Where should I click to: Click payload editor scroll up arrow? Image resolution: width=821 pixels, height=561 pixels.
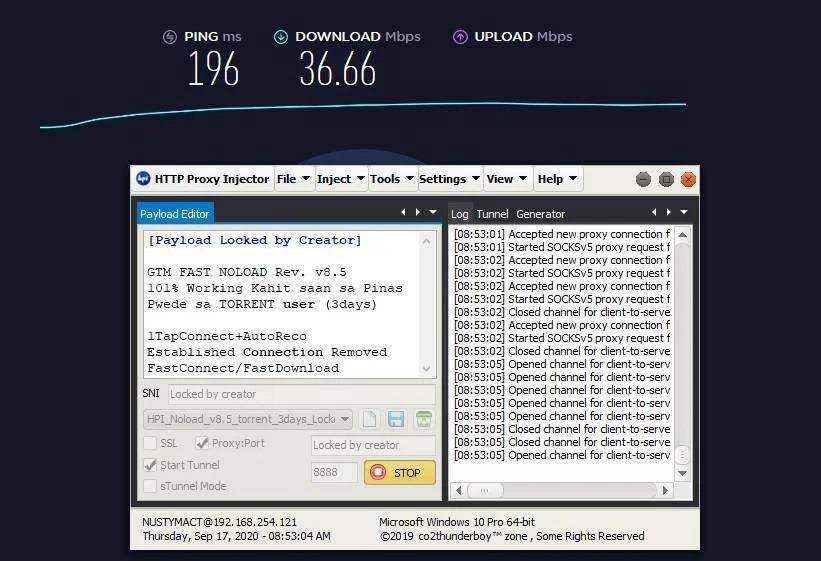[426, 241]
